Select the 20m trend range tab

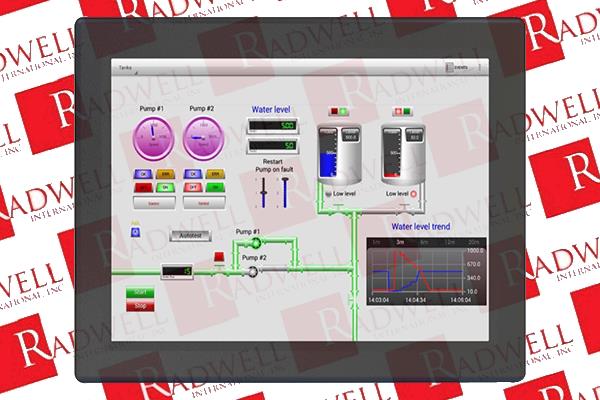pyautogui.click(x=474, y=242)
